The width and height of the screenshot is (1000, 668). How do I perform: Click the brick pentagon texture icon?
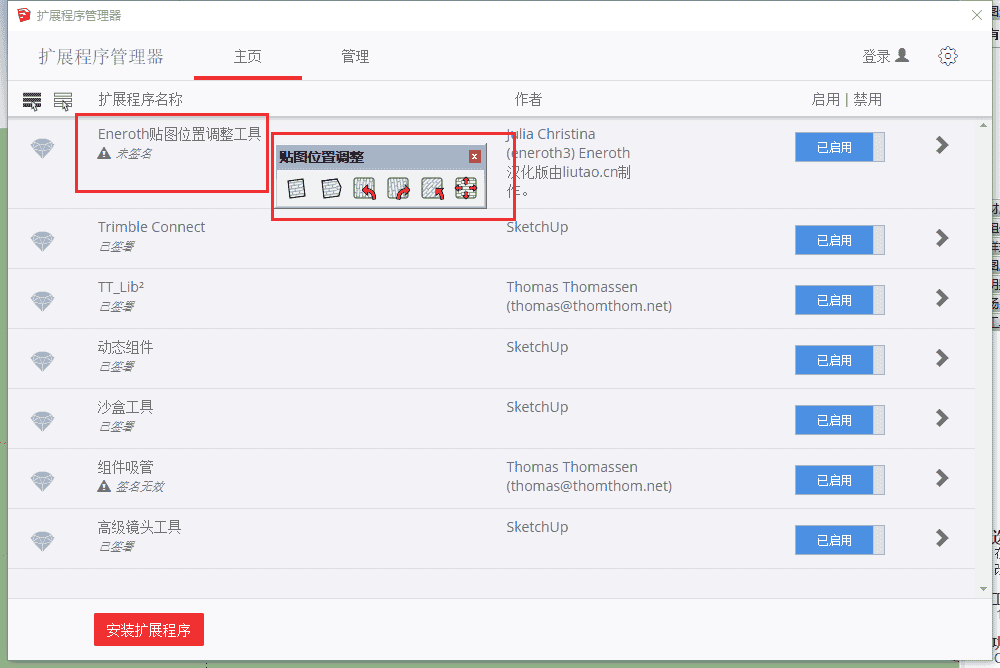point(331,188)
